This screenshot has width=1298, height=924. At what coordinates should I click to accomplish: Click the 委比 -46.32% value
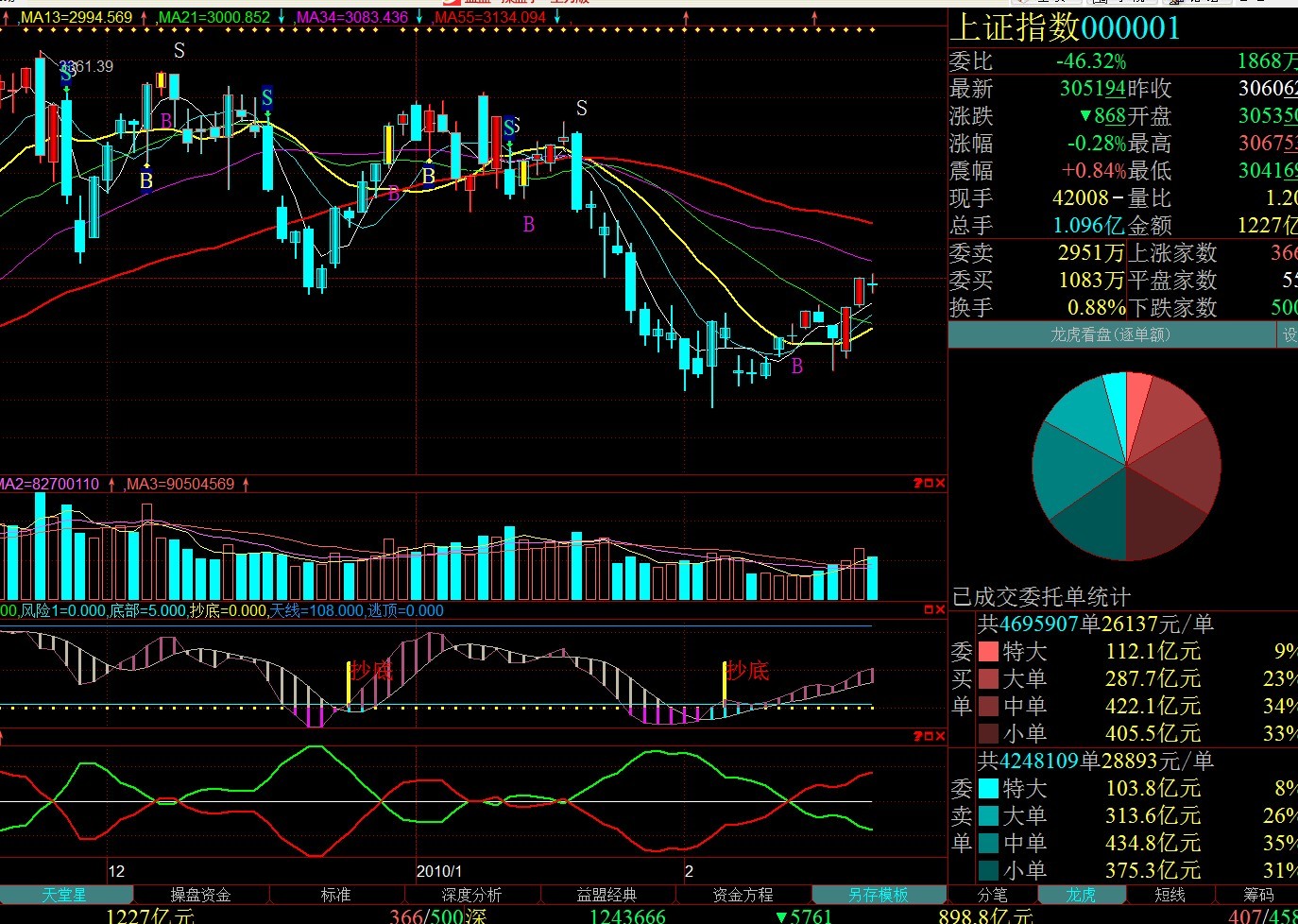1091,61
